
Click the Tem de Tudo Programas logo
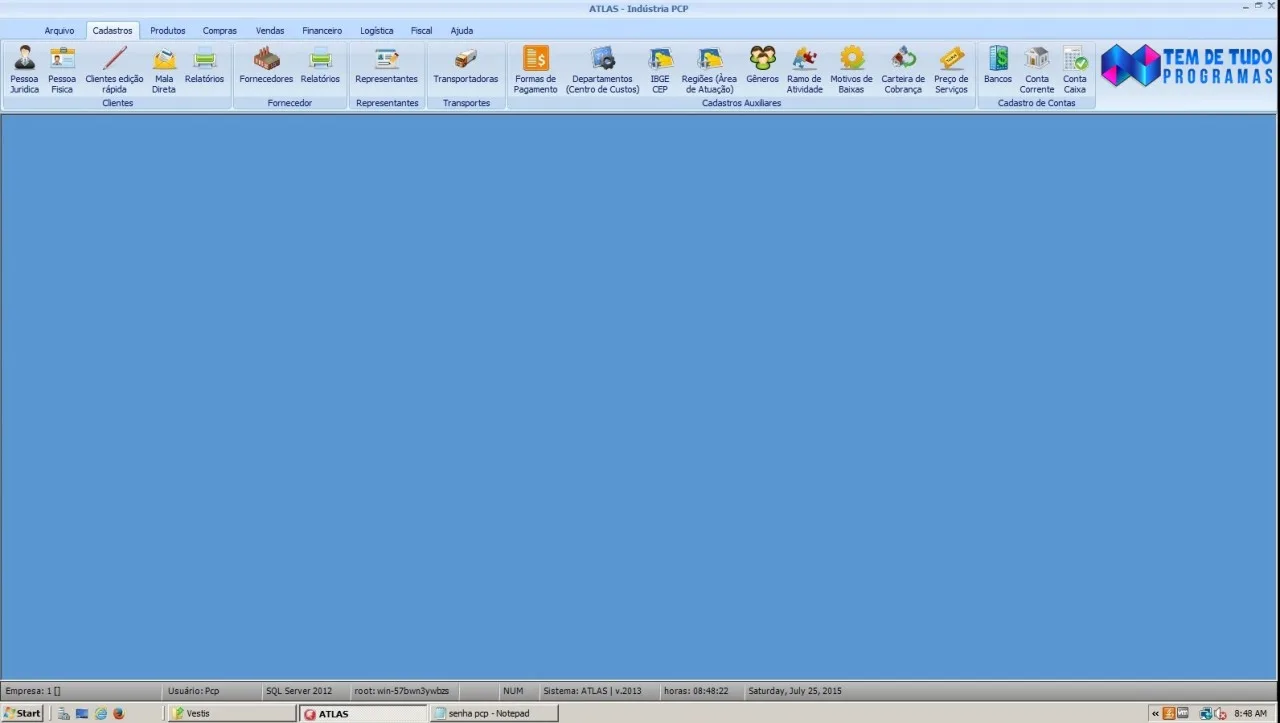tap(1186, 65)
